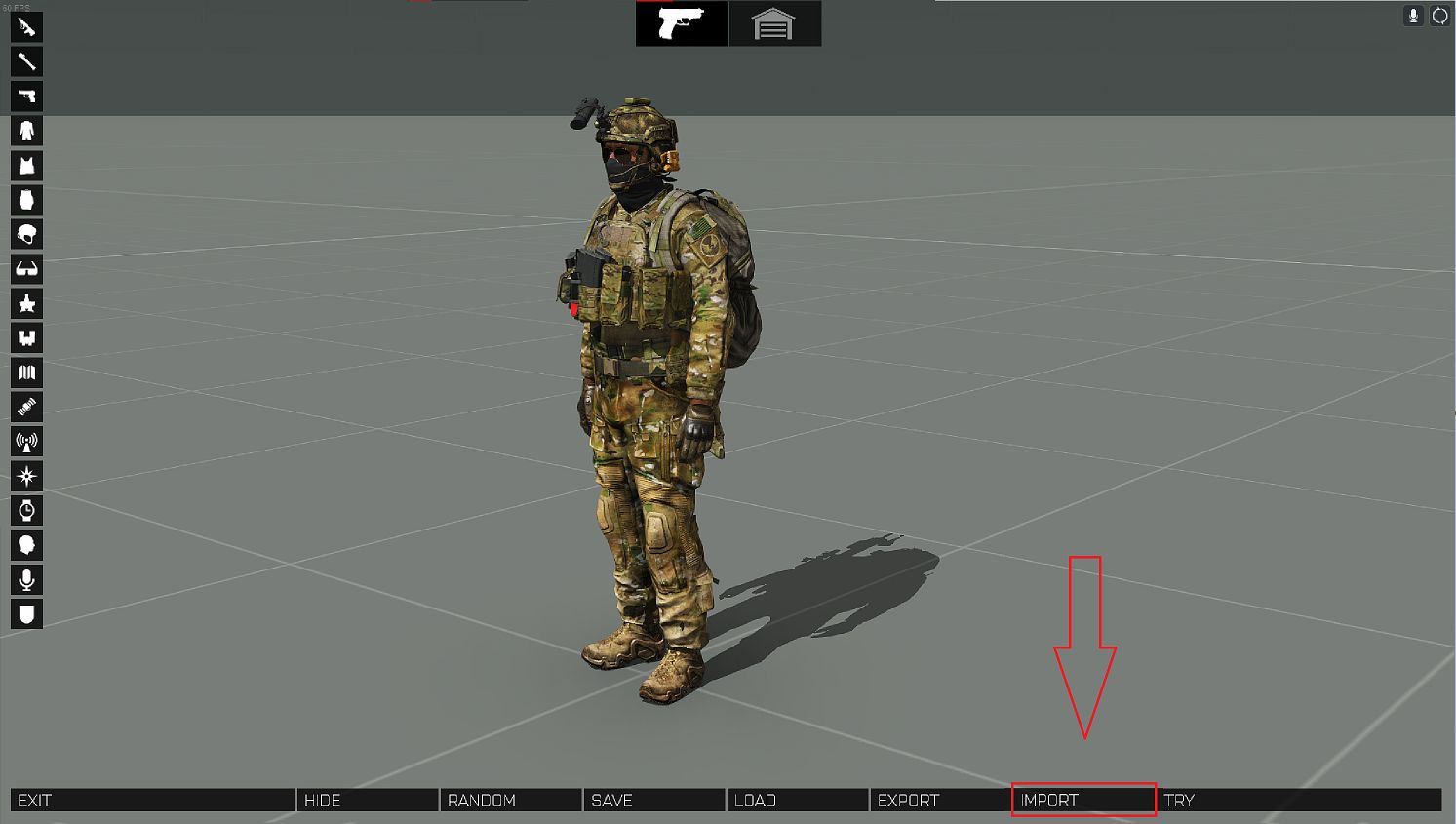This screenshot has height=824, width=1456.
Task: Open the compass category icon
Action: [x=26, y=476]
